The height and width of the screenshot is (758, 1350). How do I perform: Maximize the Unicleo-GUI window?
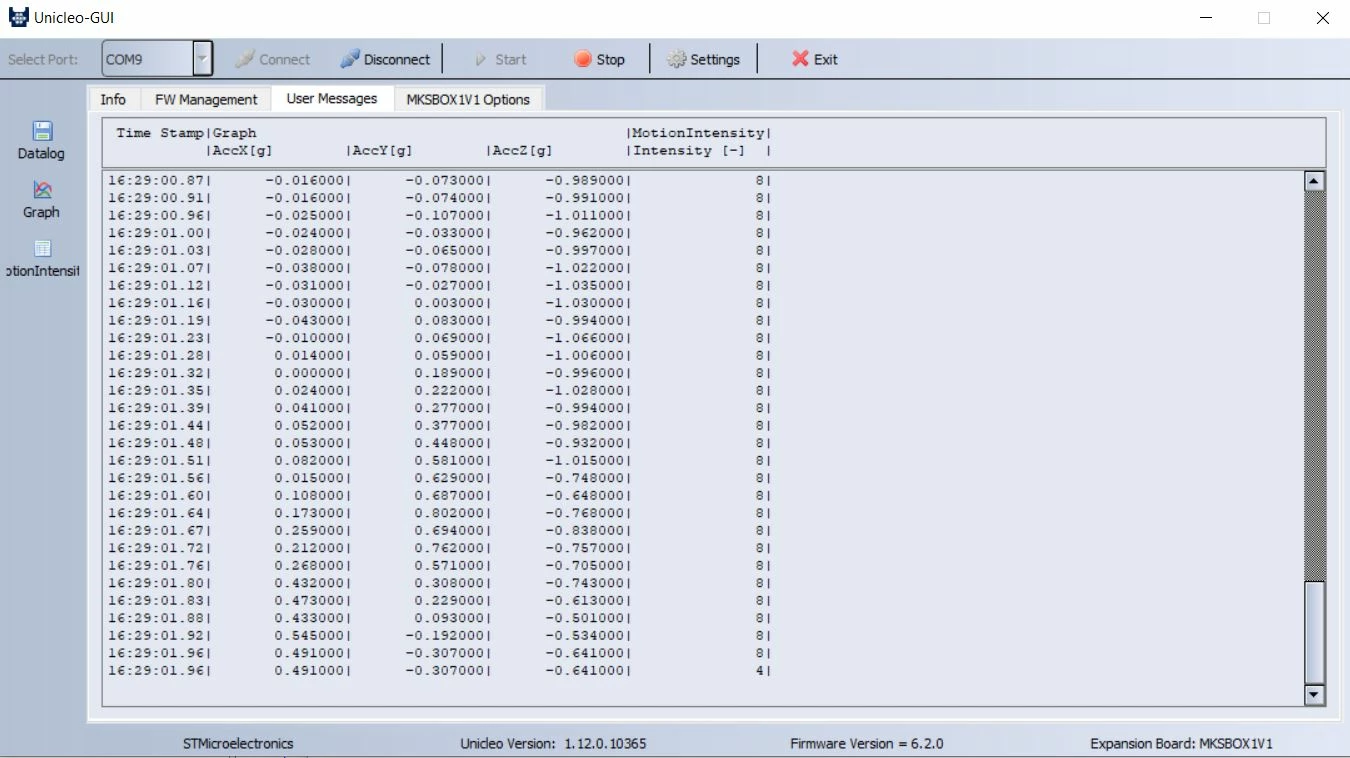click(x=1264, y=18)
